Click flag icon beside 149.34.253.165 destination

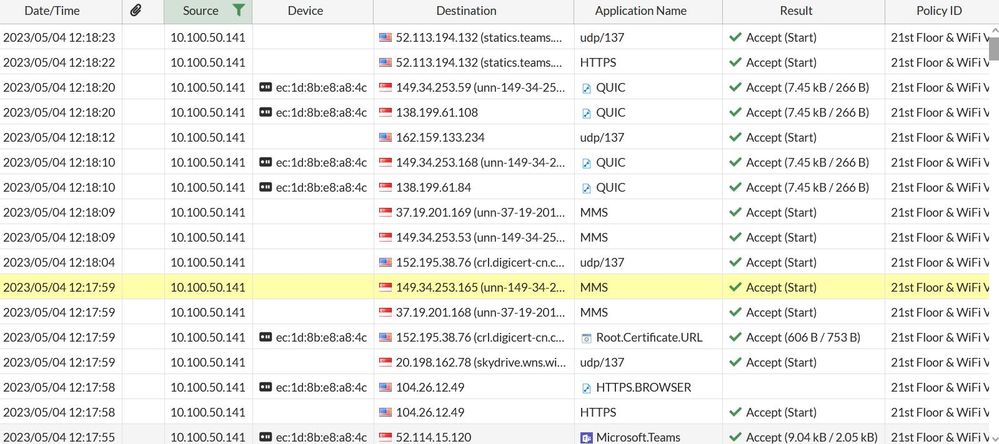[386, 287]
